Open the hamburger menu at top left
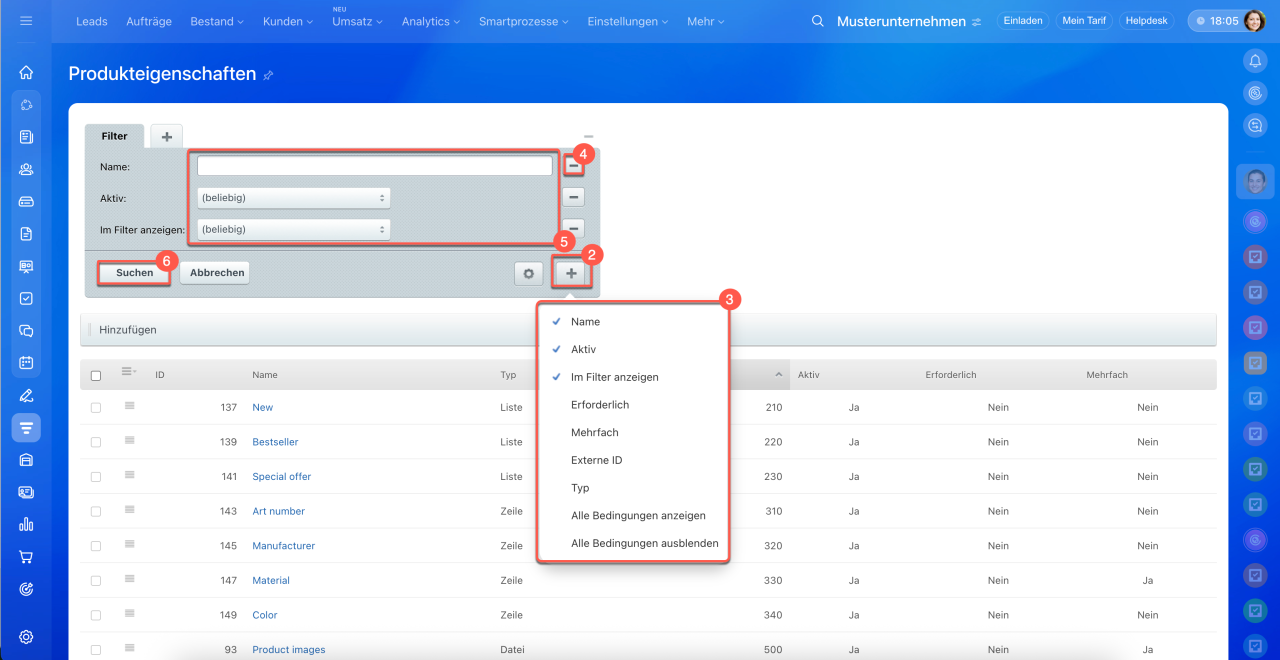 tap(26, 21)
